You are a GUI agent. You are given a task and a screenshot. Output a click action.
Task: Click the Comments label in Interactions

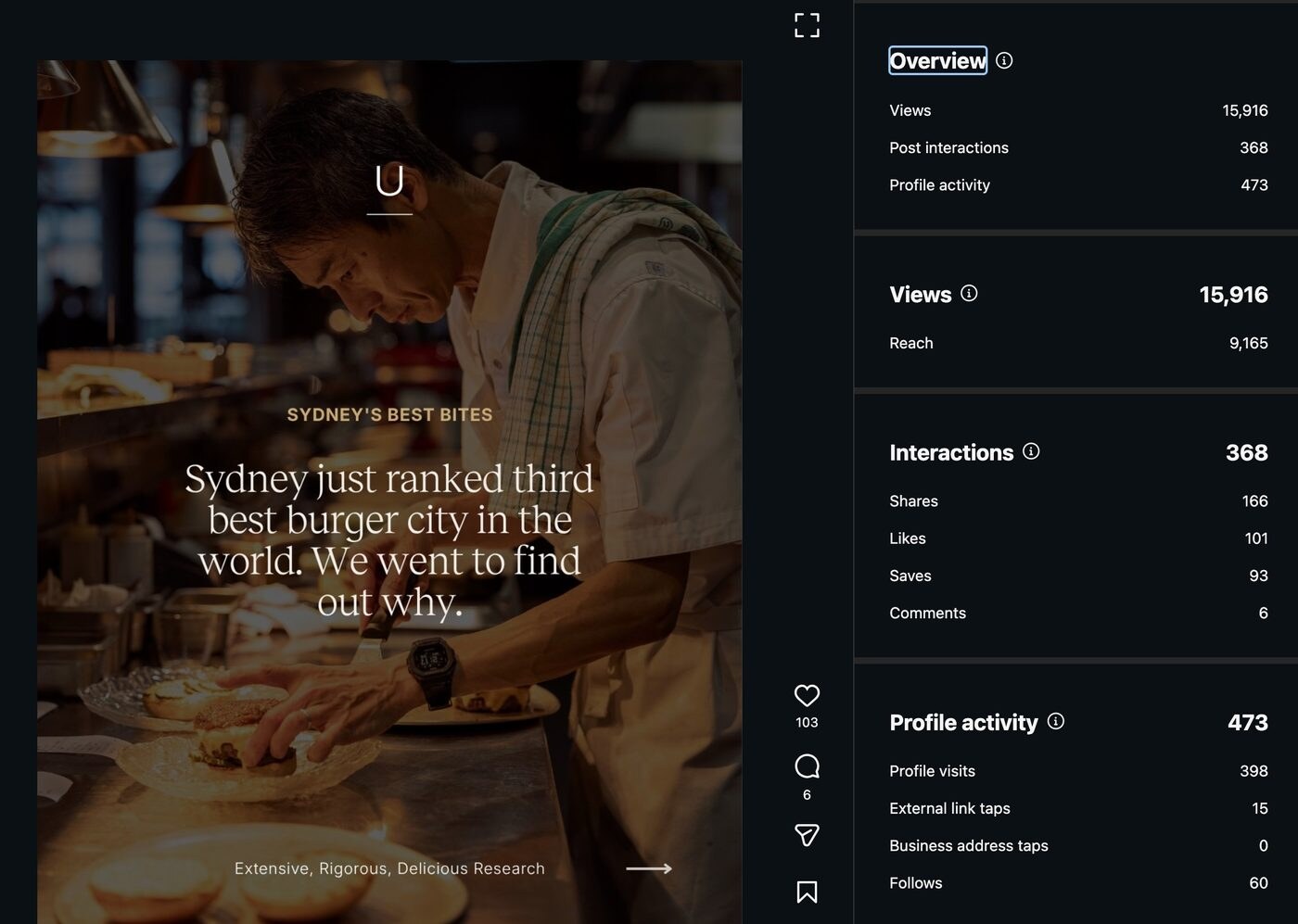(927, 613)
